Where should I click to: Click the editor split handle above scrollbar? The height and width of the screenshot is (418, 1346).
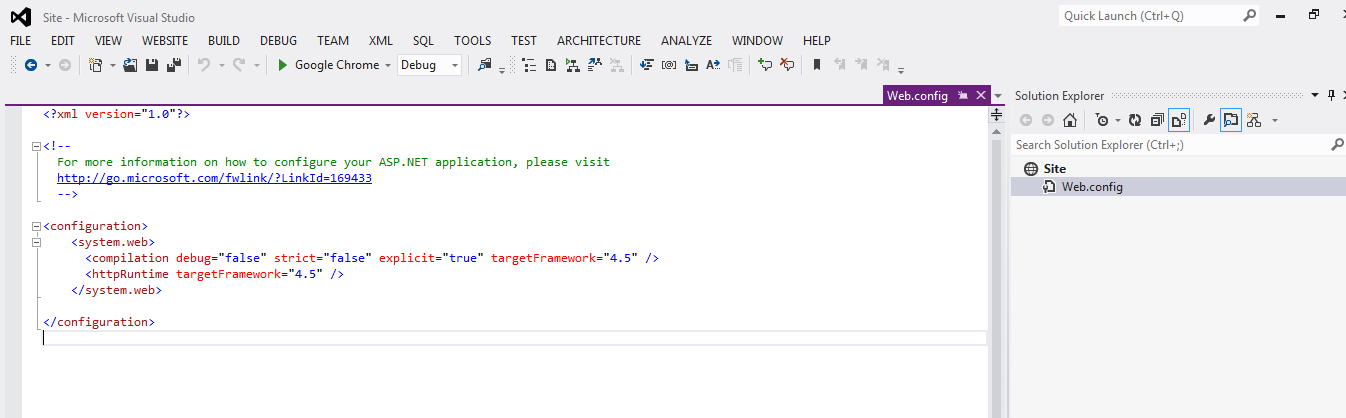point(996,115)
